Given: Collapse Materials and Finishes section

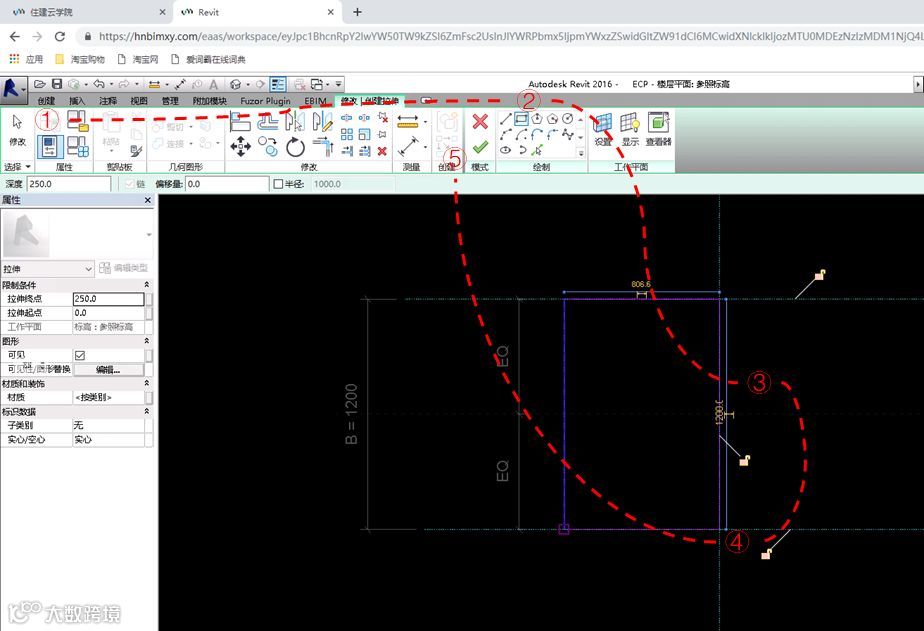Looking at the screenshot, I should [x=147, y=384].
